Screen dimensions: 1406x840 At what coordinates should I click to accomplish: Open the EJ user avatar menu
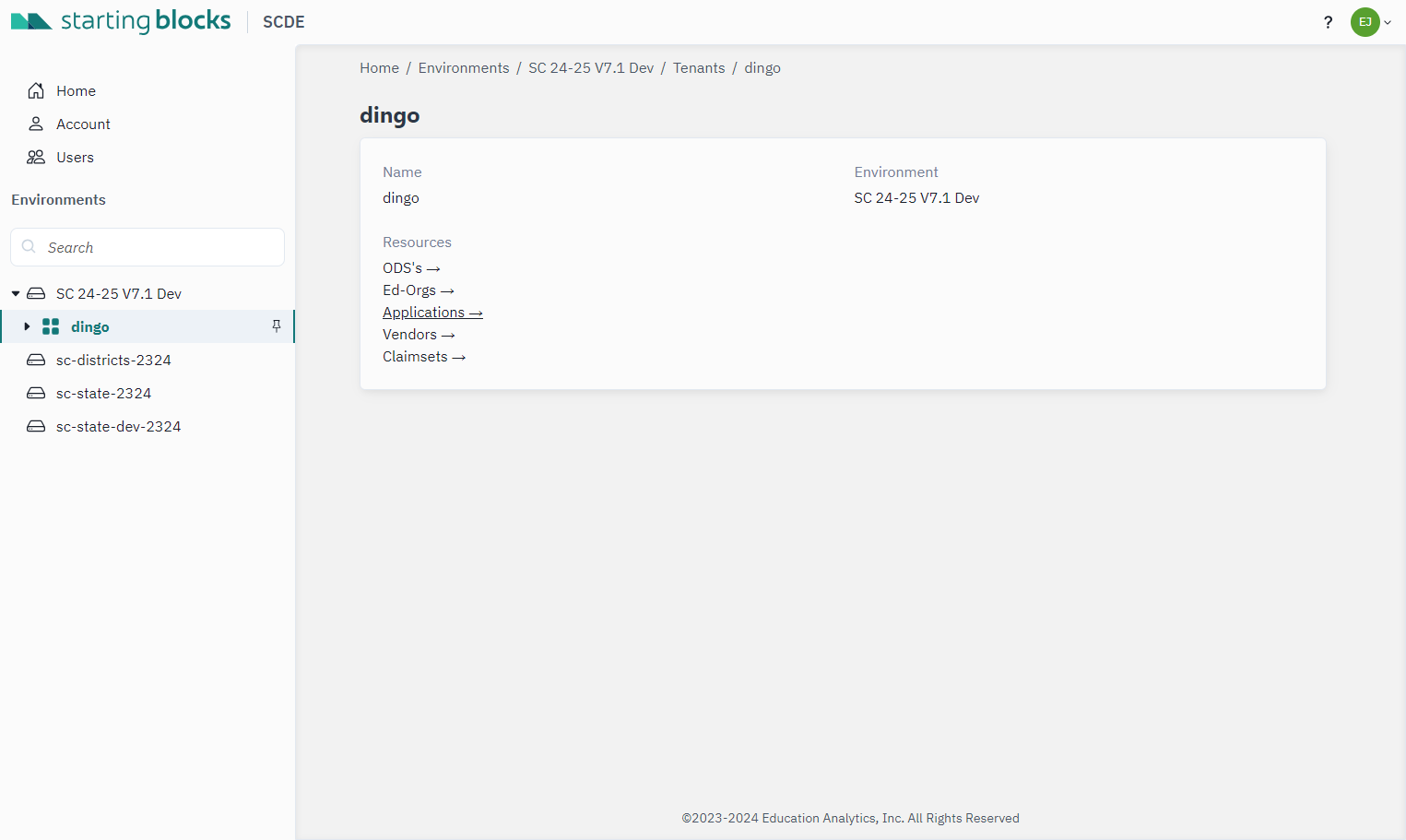[1365, 22]
